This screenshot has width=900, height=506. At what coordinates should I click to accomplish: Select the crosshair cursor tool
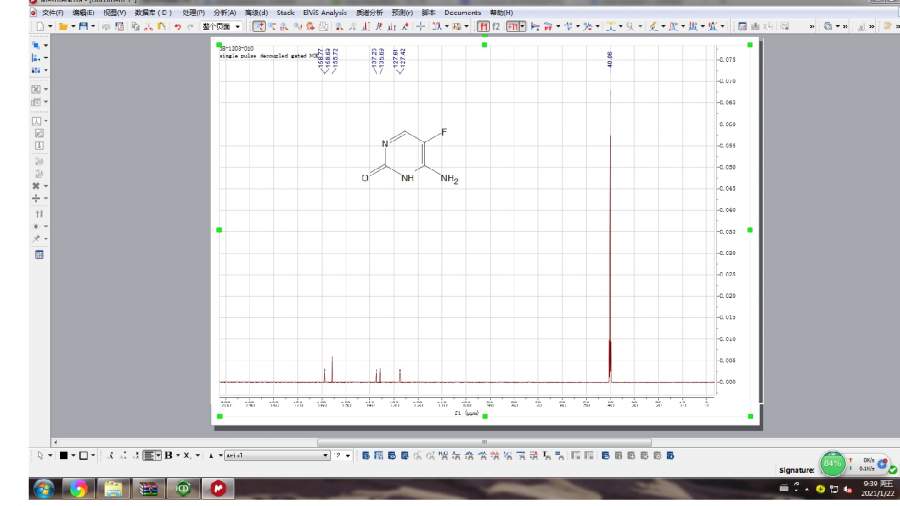(x=421, y=26)
